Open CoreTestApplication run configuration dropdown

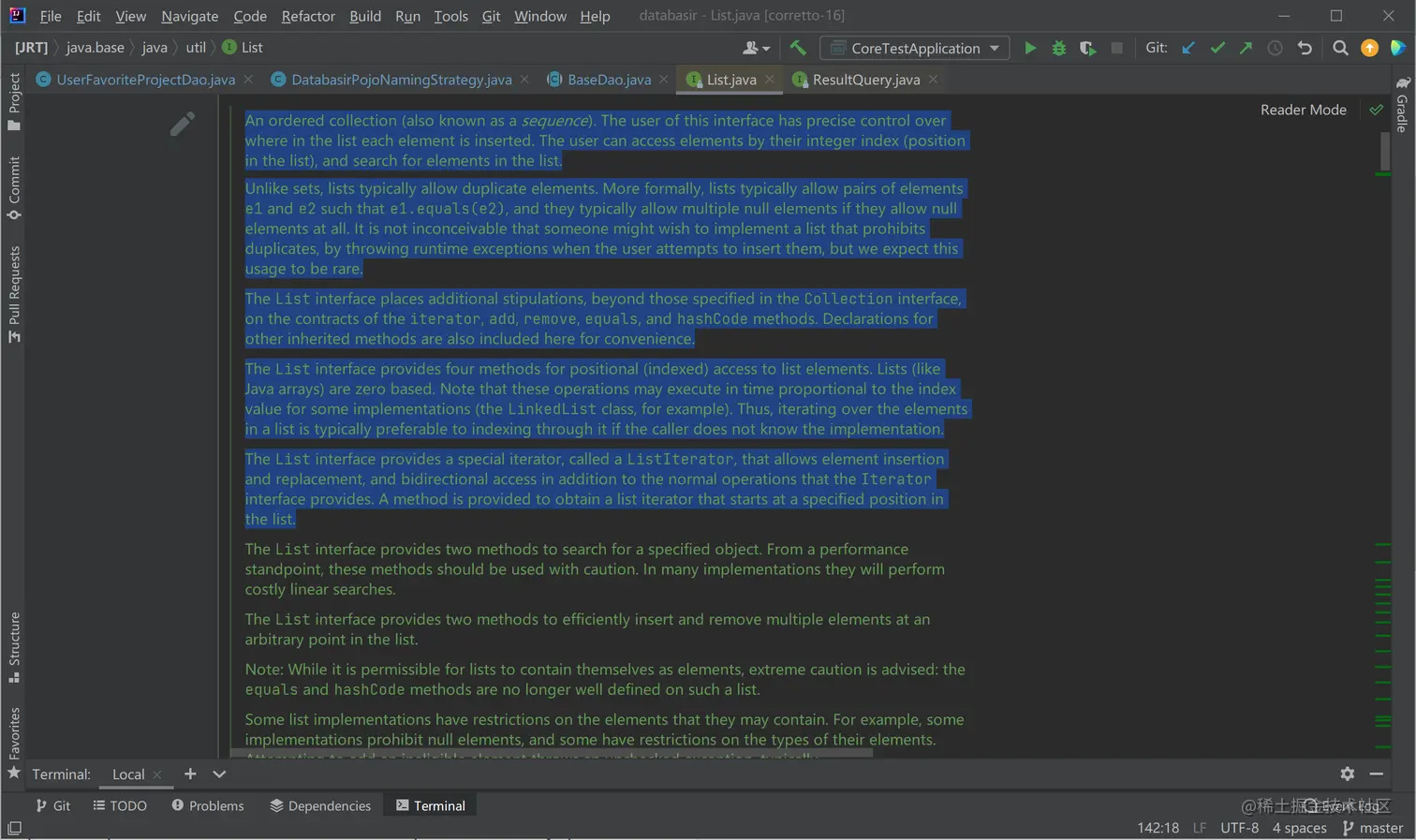pos(915,48)
